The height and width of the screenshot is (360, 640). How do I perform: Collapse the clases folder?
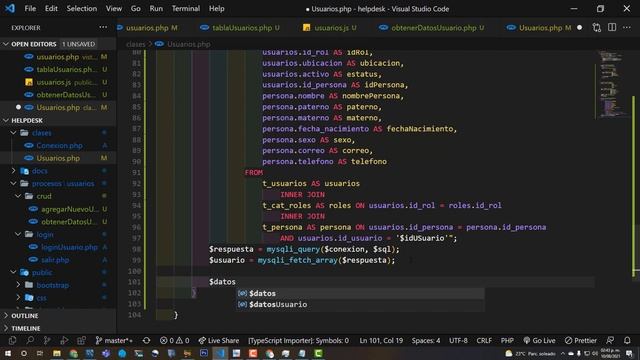(13, 133)
